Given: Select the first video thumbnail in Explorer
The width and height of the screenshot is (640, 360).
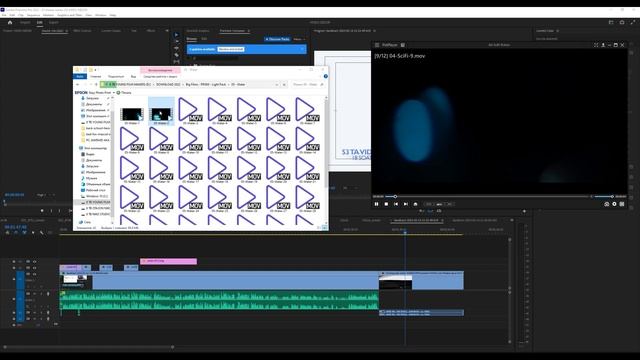Looking at the screenshot, I should pos(132,114).
